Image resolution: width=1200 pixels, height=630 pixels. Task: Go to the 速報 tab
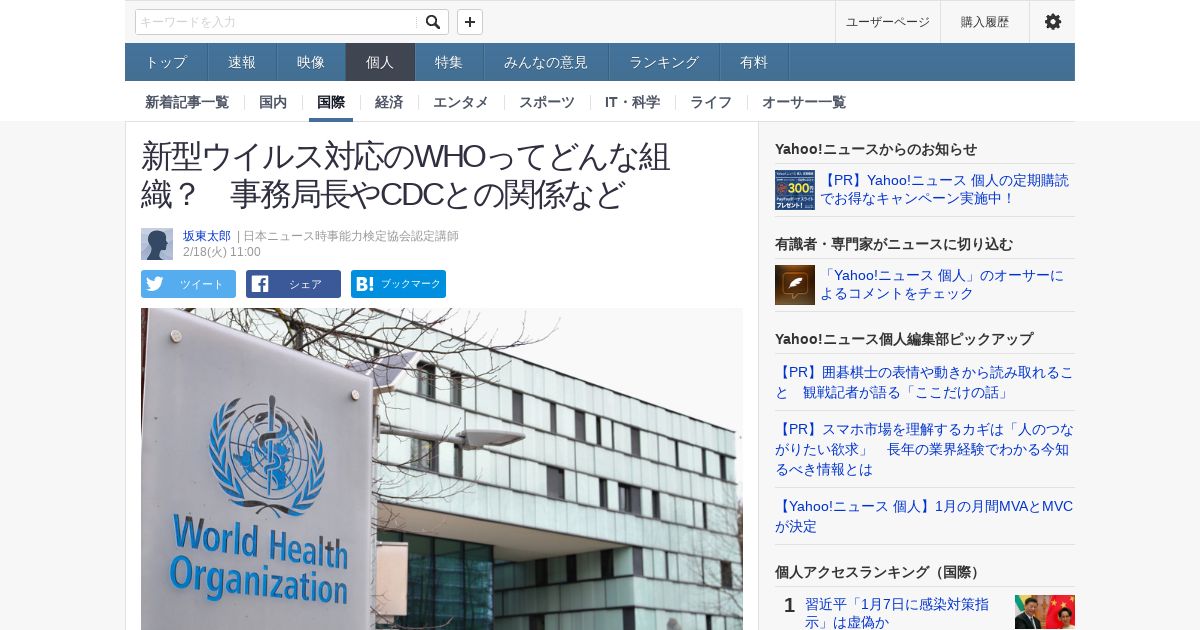242,62
